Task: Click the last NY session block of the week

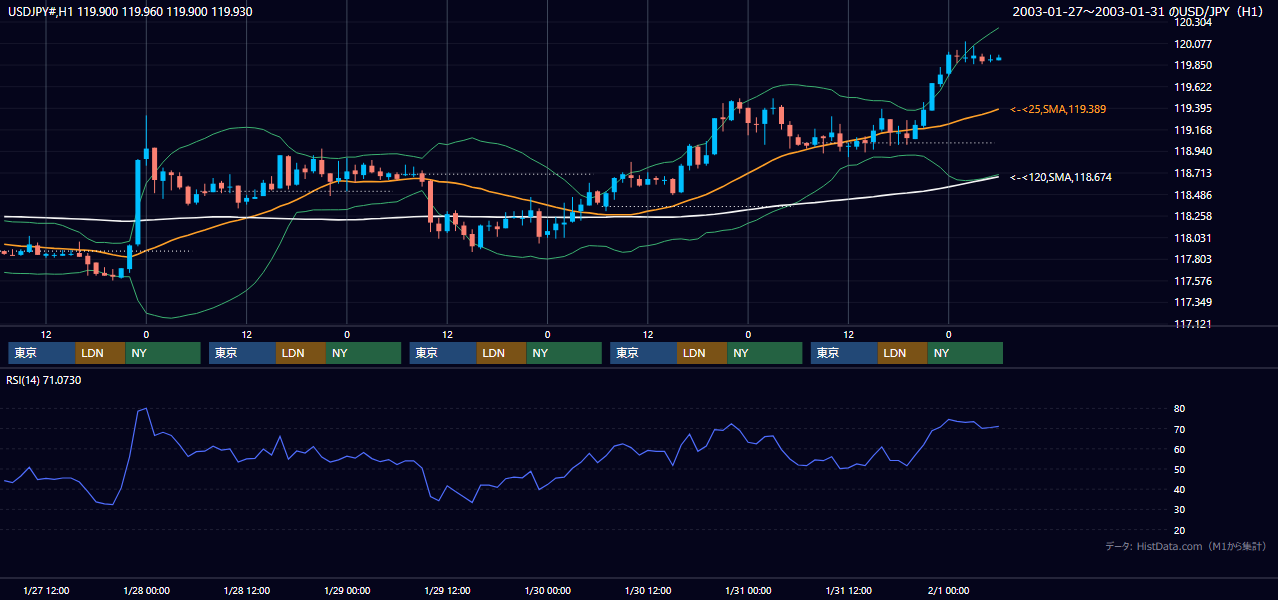Action: (965, 353)
